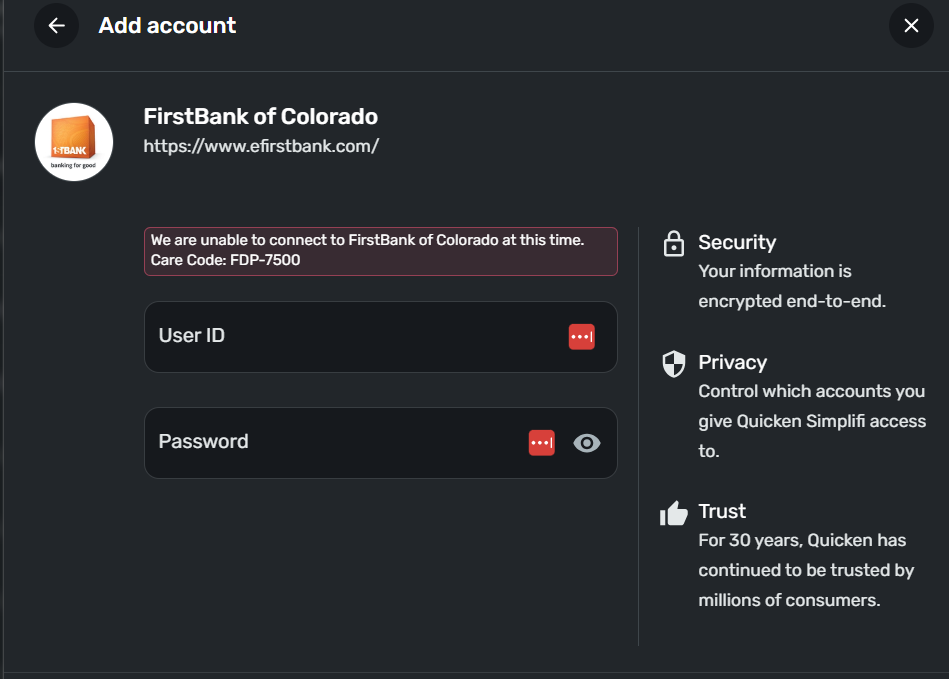Click the Privacy shield icon
The width and height of the screenshot is (949, 679).
coord(674,363)
